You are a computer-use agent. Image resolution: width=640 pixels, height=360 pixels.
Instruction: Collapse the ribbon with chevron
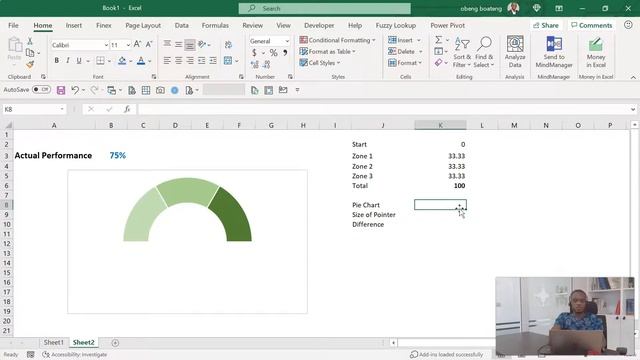[633, 77]
